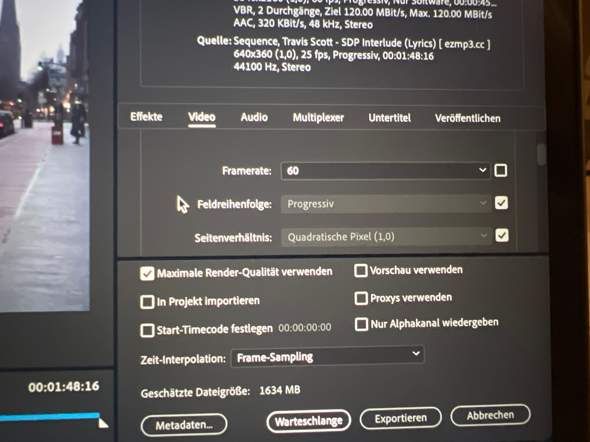590x442 pixels.
Task: Toggle the match-source checkbox beside Framerate
Action: tap(500, 170)
